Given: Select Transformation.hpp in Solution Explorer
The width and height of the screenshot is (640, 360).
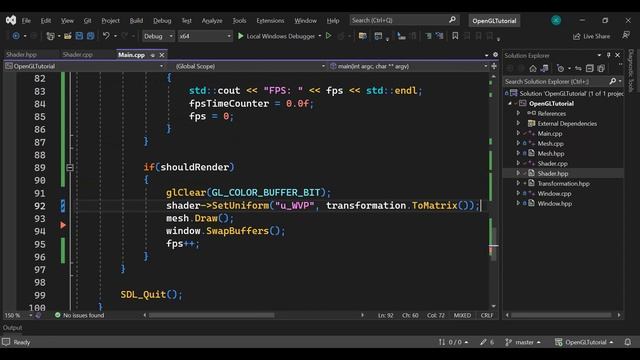Looking at the screenshot, I should [563, 184].
